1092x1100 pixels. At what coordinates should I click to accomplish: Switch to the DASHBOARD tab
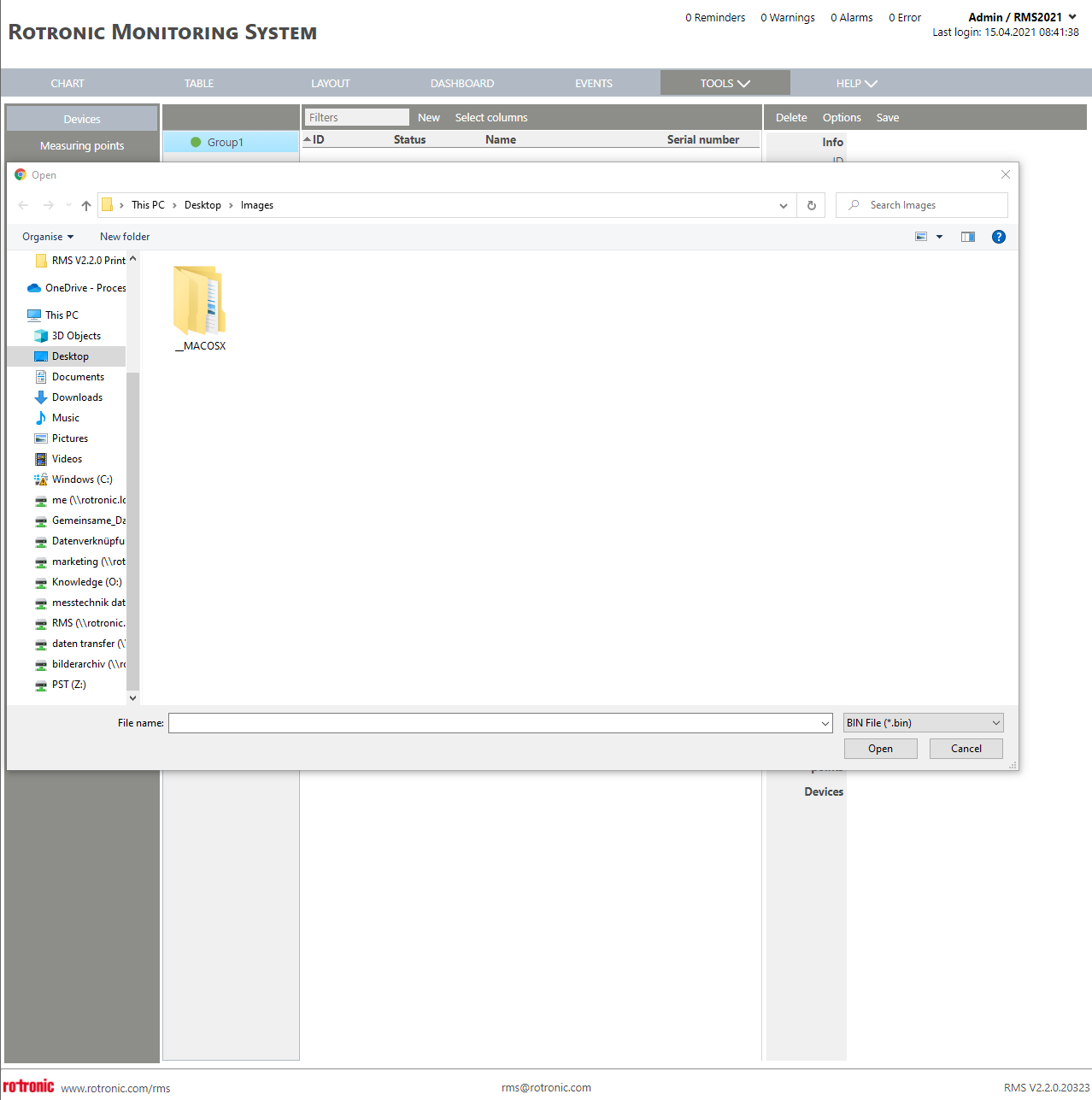[462, 83]
